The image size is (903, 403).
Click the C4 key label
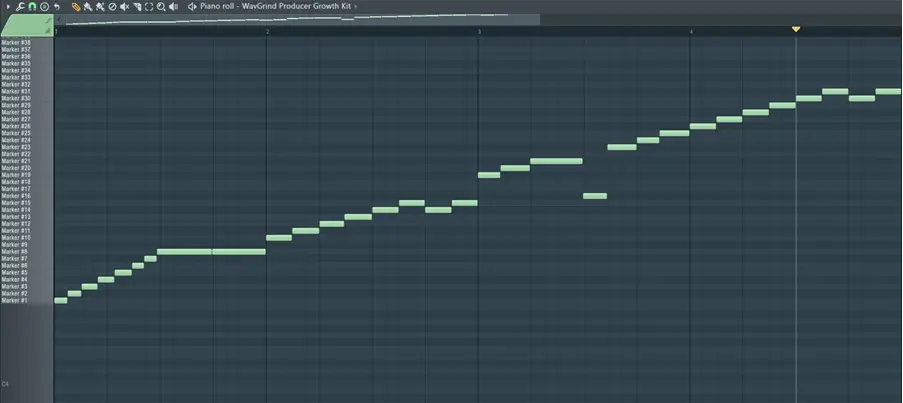tap(5, 384)
